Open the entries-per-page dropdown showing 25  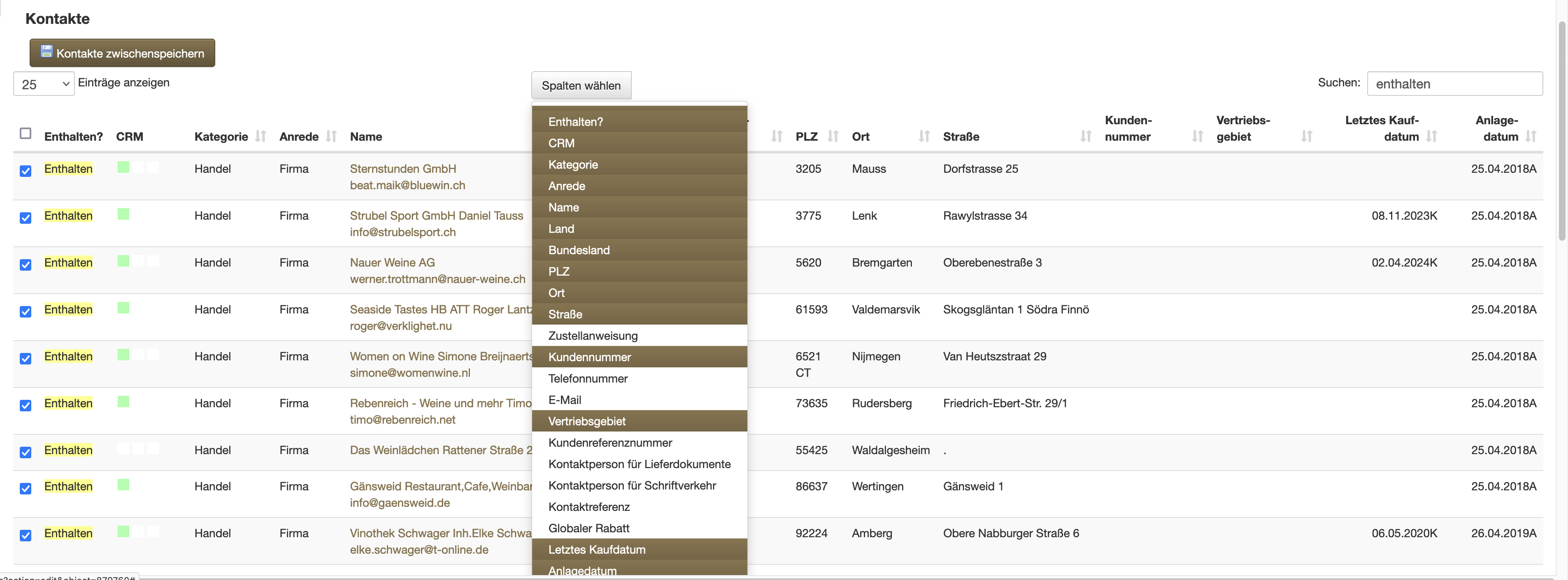tap(44, 84)
